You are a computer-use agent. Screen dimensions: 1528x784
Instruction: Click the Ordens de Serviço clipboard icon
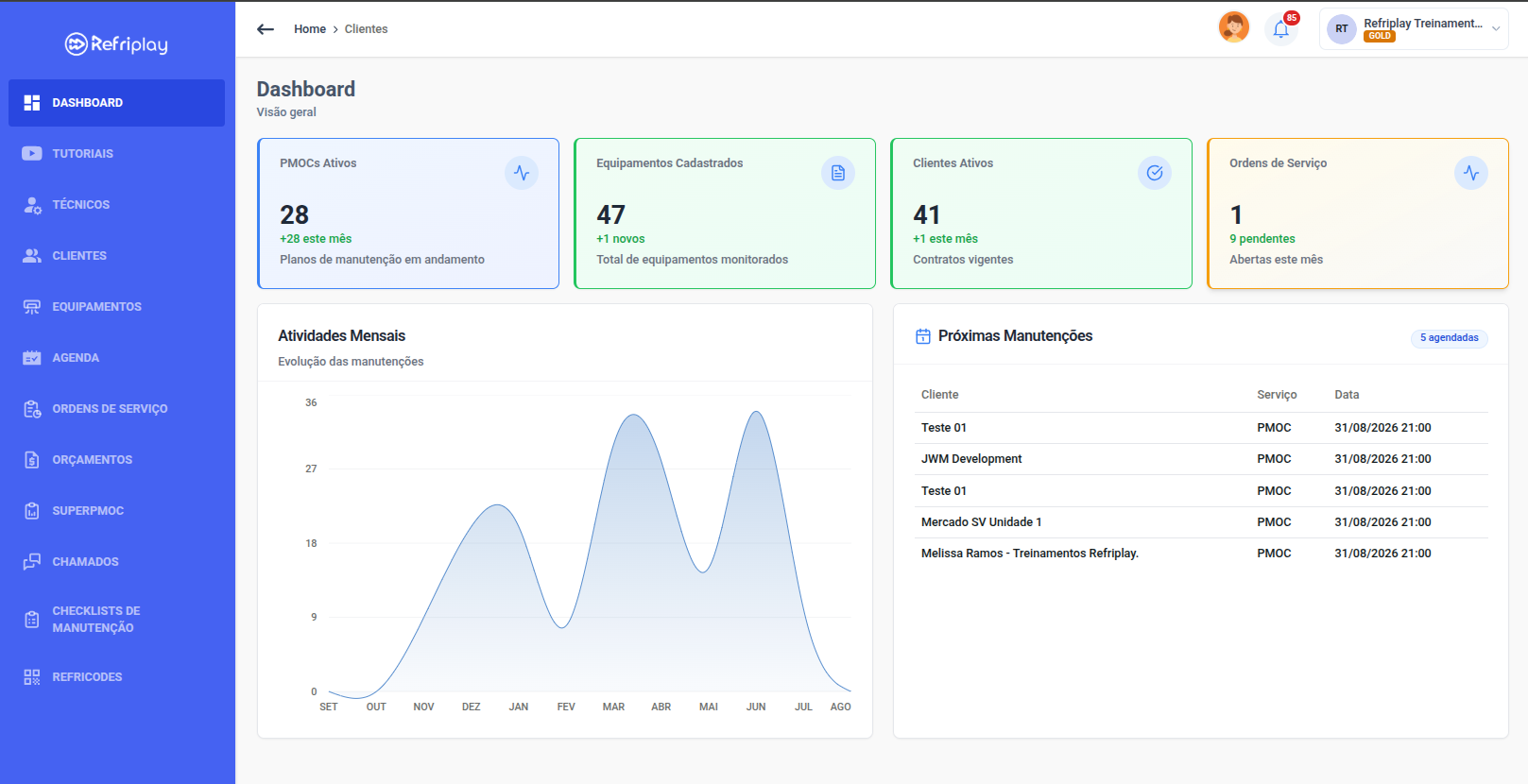pos(32,408)
